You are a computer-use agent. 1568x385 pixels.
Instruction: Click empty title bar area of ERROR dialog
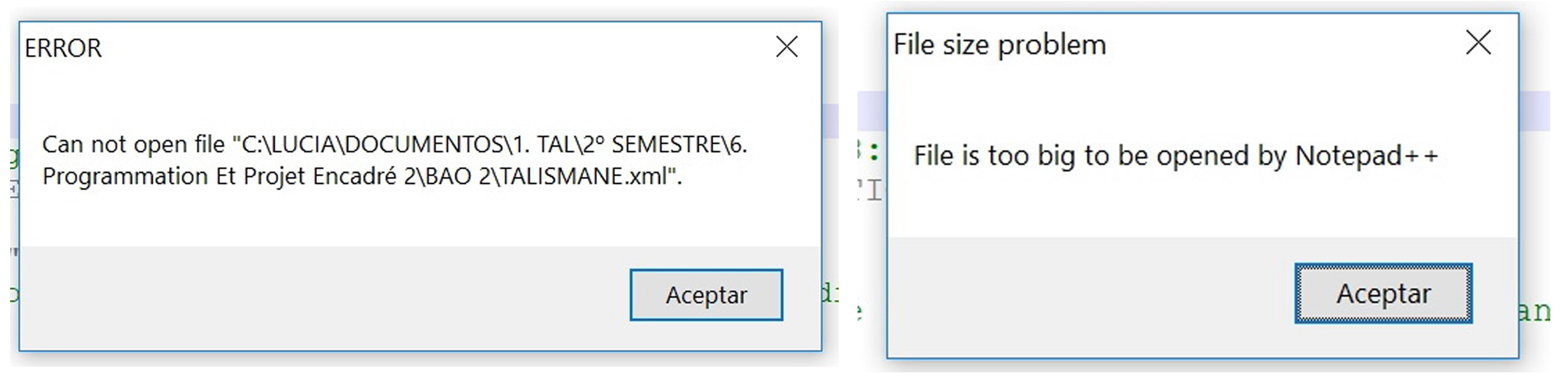pos(426,48)
